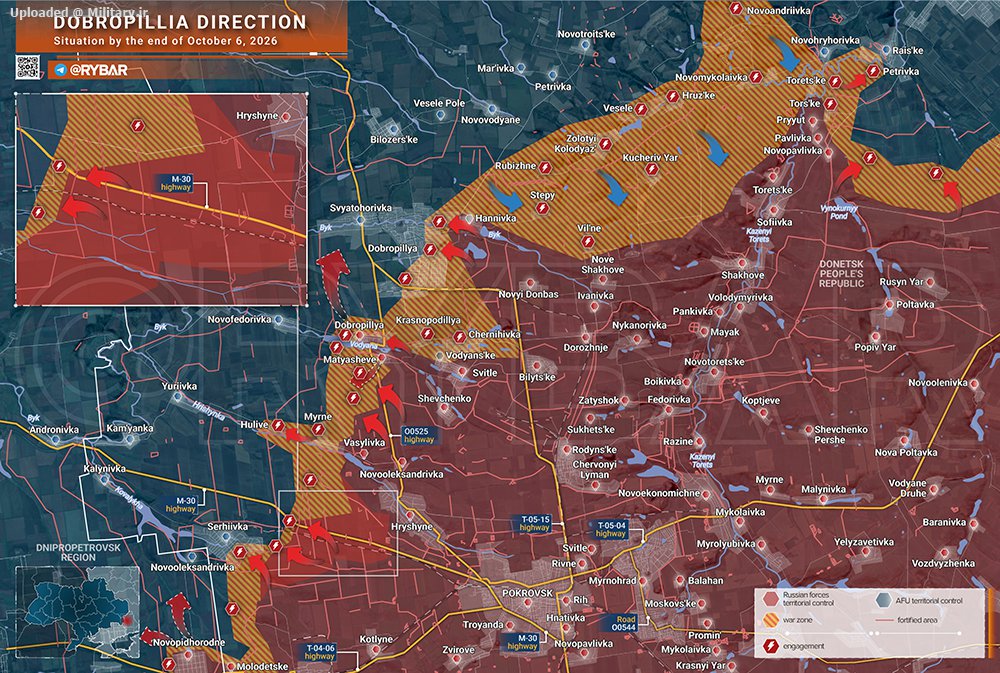Click the Russian forces territorial control swatch
Viewport: 1000px width, 673px height.
click(x=771, y=599)
